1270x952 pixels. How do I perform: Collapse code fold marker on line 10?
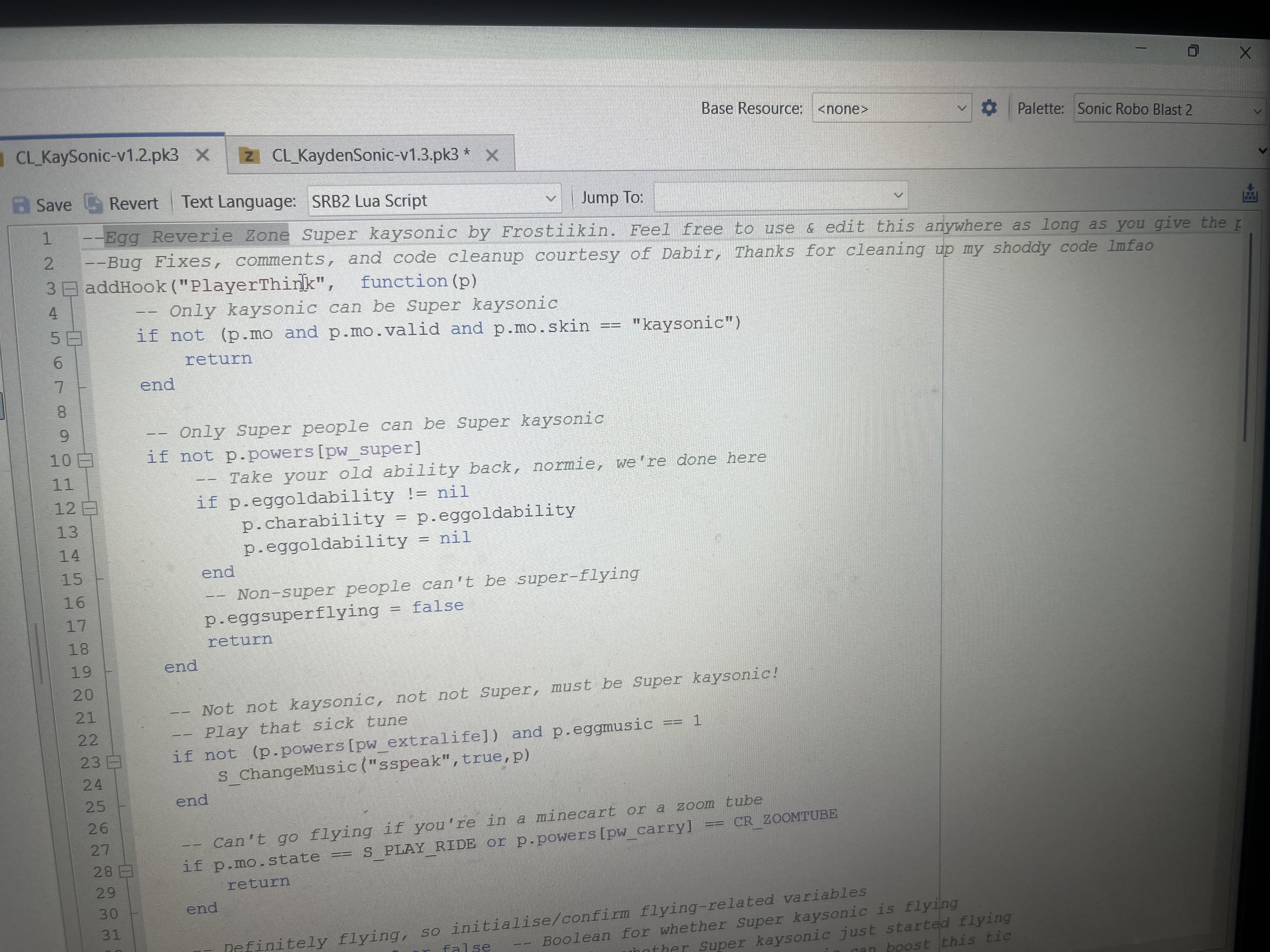(x=86, y=460)
